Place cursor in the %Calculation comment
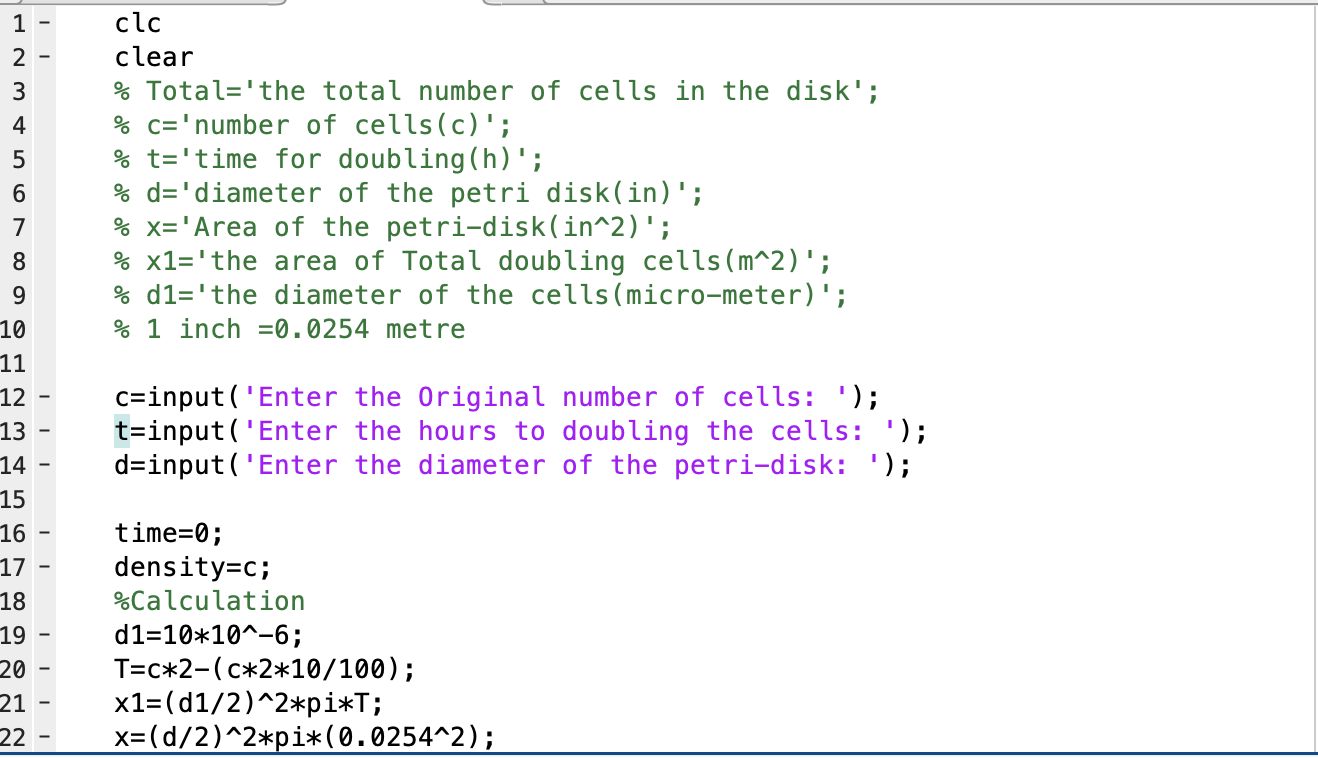Image resolution: width=1318 pixels, height=758 pixels. click(210, 601)
